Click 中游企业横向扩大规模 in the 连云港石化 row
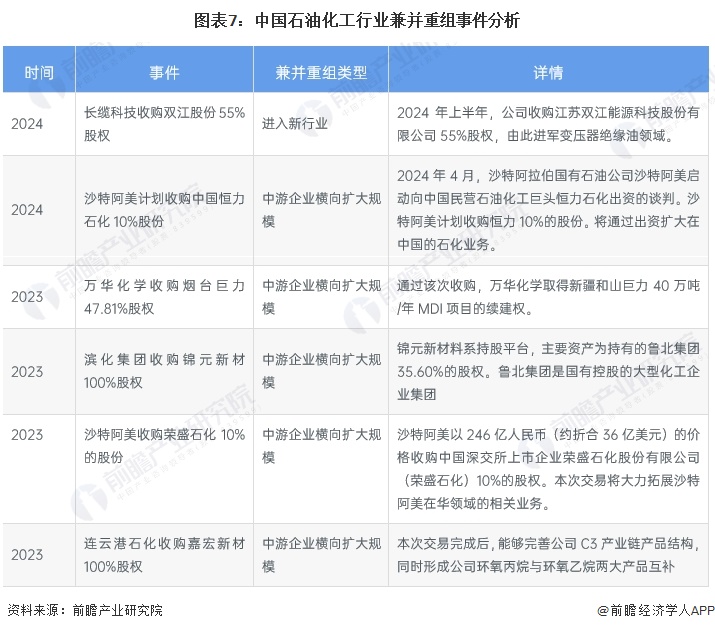Screen dimensions: 715x631 (321, 555)
